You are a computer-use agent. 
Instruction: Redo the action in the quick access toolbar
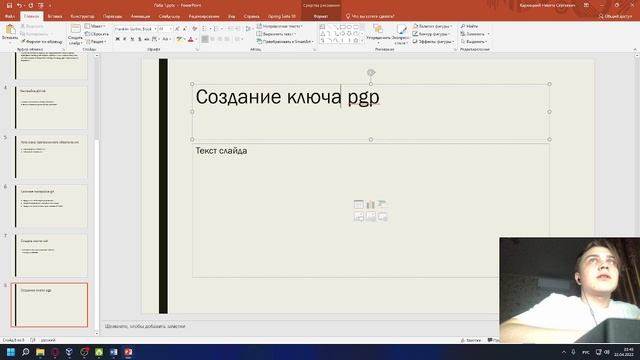pos(31,5)
